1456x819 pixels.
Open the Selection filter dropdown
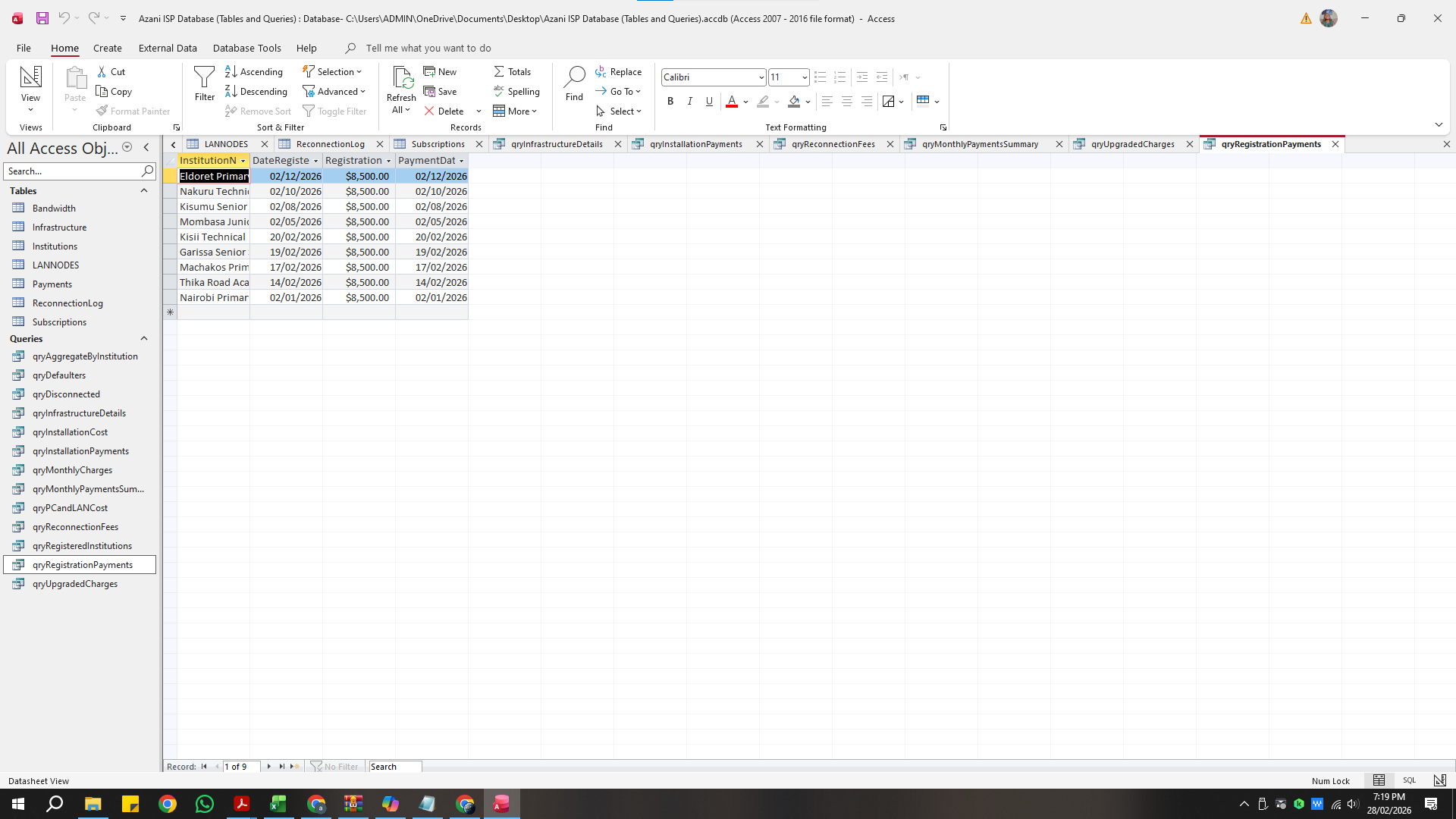click(x=332, y=71)
